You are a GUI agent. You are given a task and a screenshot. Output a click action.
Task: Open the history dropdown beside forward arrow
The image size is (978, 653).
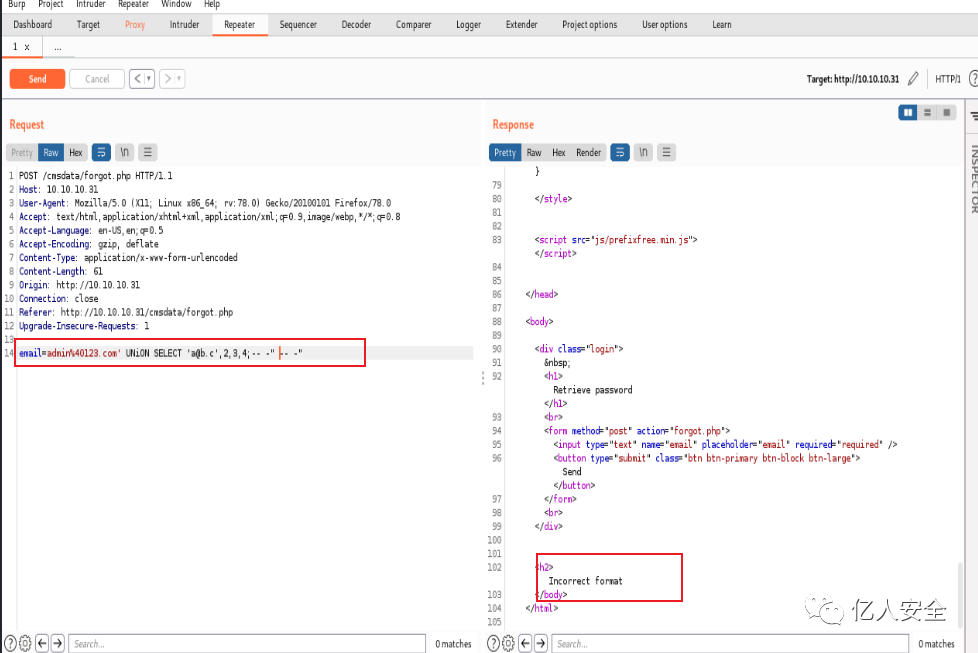pyautogui.click(x=180, y=79)
